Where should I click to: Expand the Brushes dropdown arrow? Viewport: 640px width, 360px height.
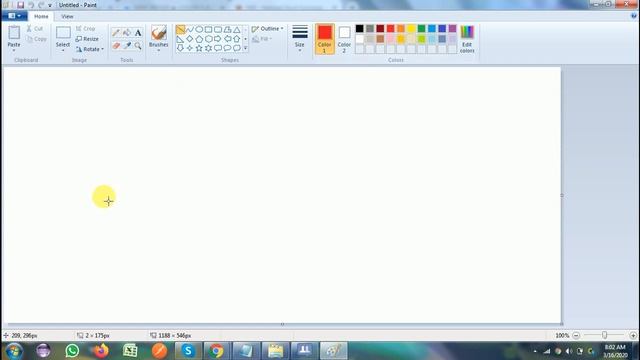click(159, 50)
